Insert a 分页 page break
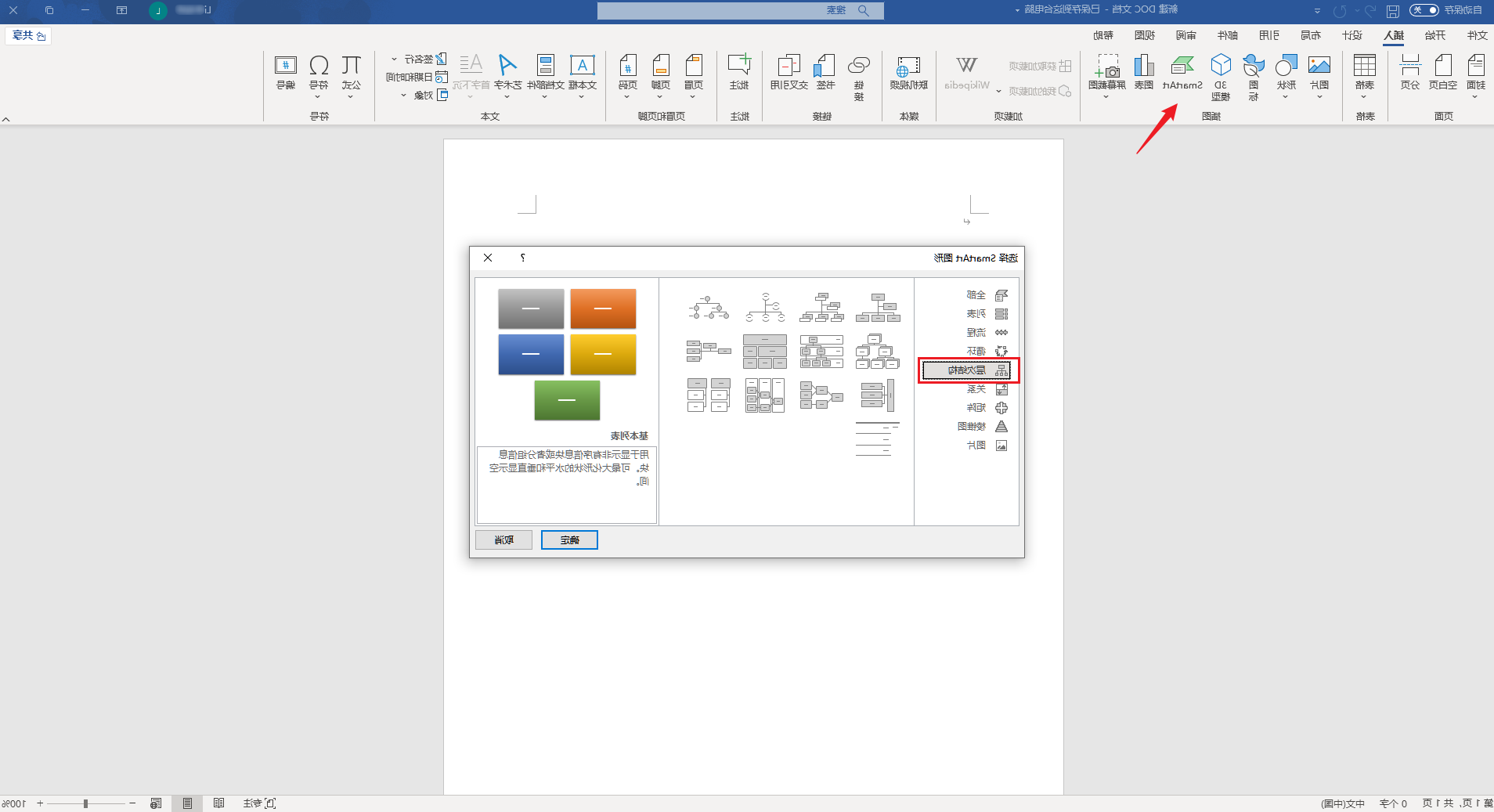This screenshot has width=1494, height=812. click(x=1410, y=72)
